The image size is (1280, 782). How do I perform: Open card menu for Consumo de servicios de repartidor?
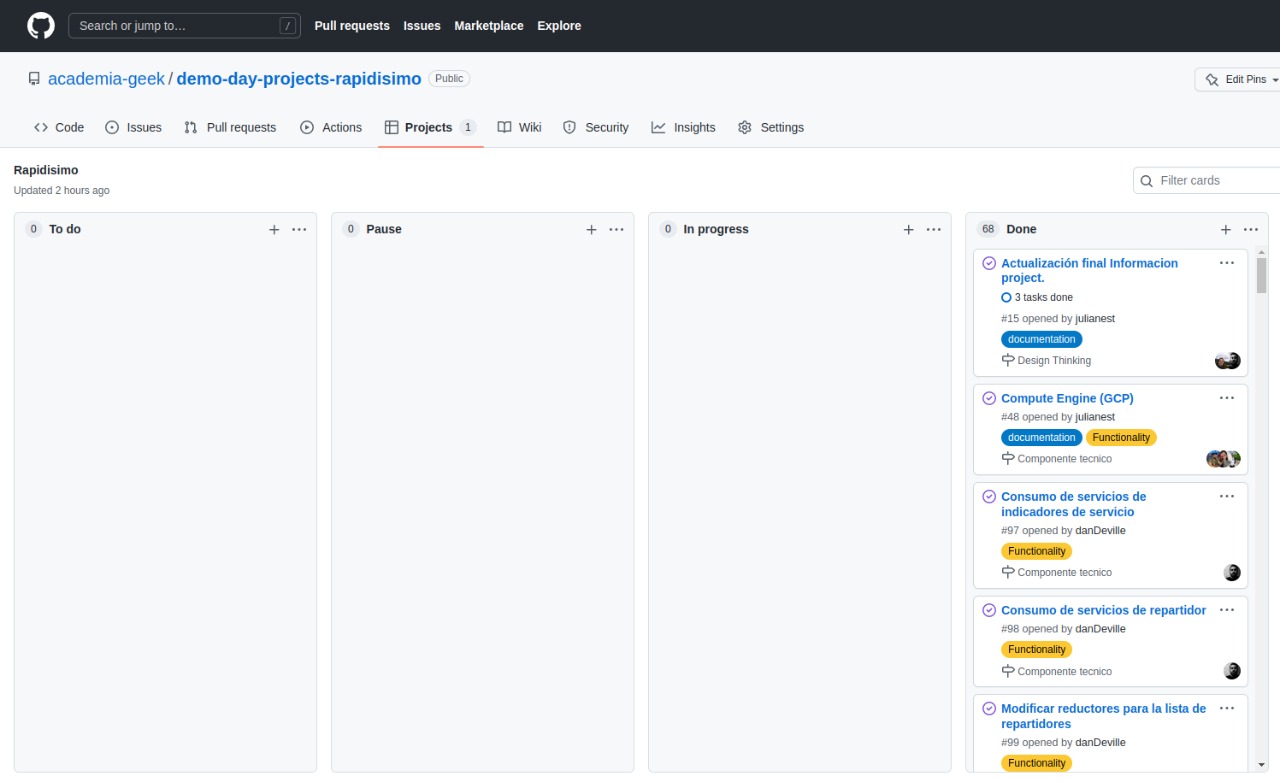click(x=1227, y=609)
